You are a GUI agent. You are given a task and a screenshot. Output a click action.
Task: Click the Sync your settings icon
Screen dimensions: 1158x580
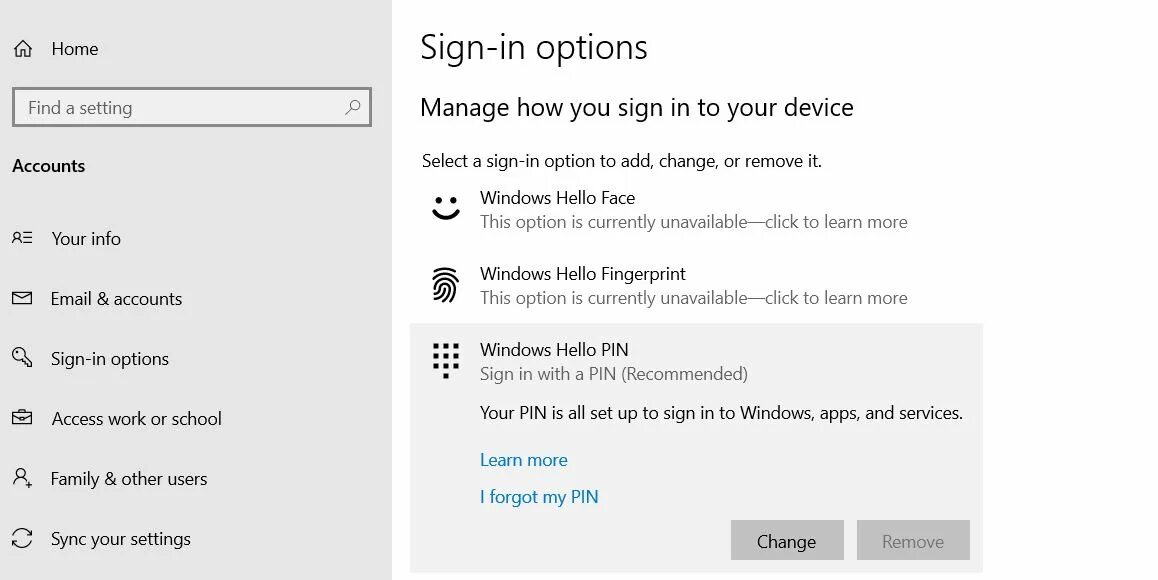point(22,538)
